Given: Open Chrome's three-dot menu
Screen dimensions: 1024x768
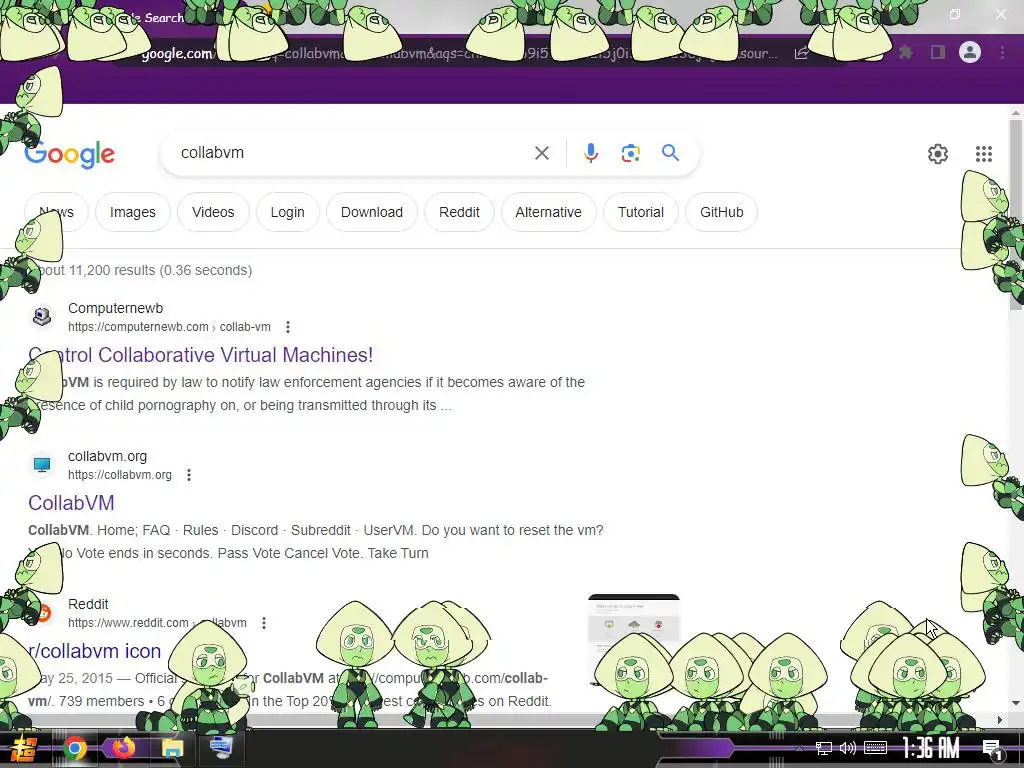Looking at the screenshot, I should (1002, 52).
